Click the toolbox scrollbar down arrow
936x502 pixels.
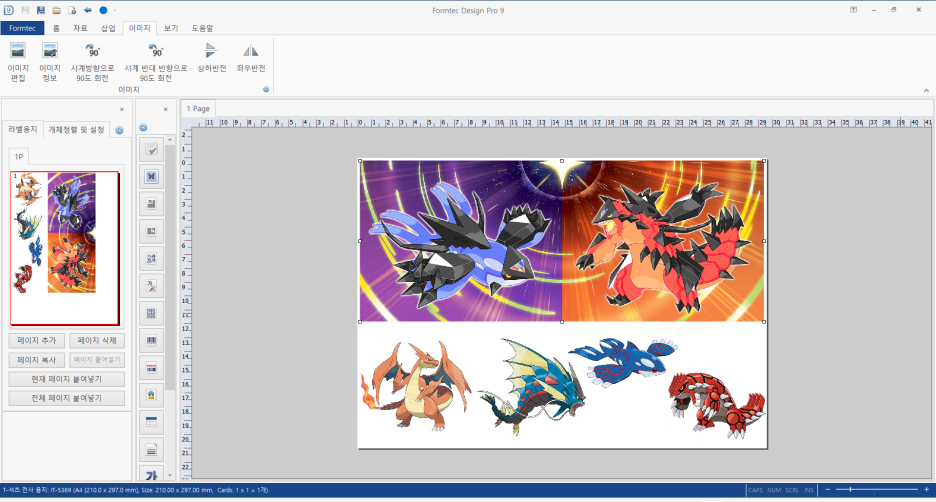(x=170, y=475)
